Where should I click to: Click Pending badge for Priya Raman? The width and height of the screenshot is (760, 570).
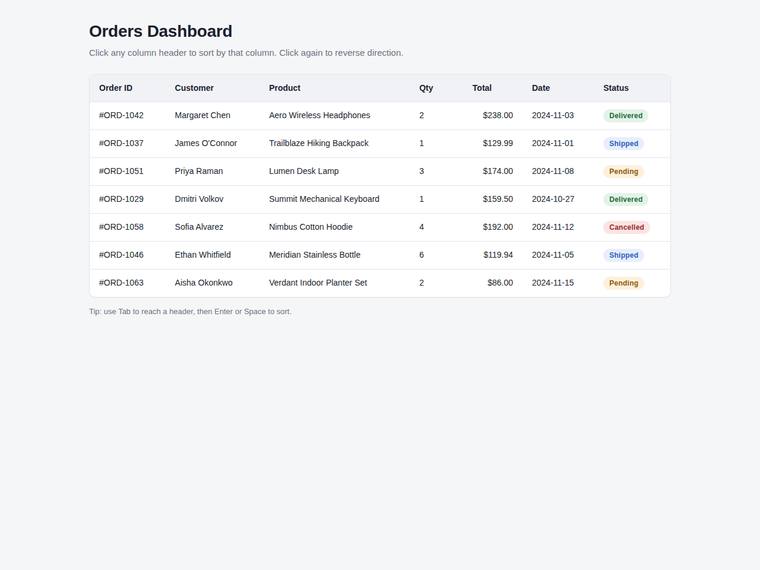[623, 172]
